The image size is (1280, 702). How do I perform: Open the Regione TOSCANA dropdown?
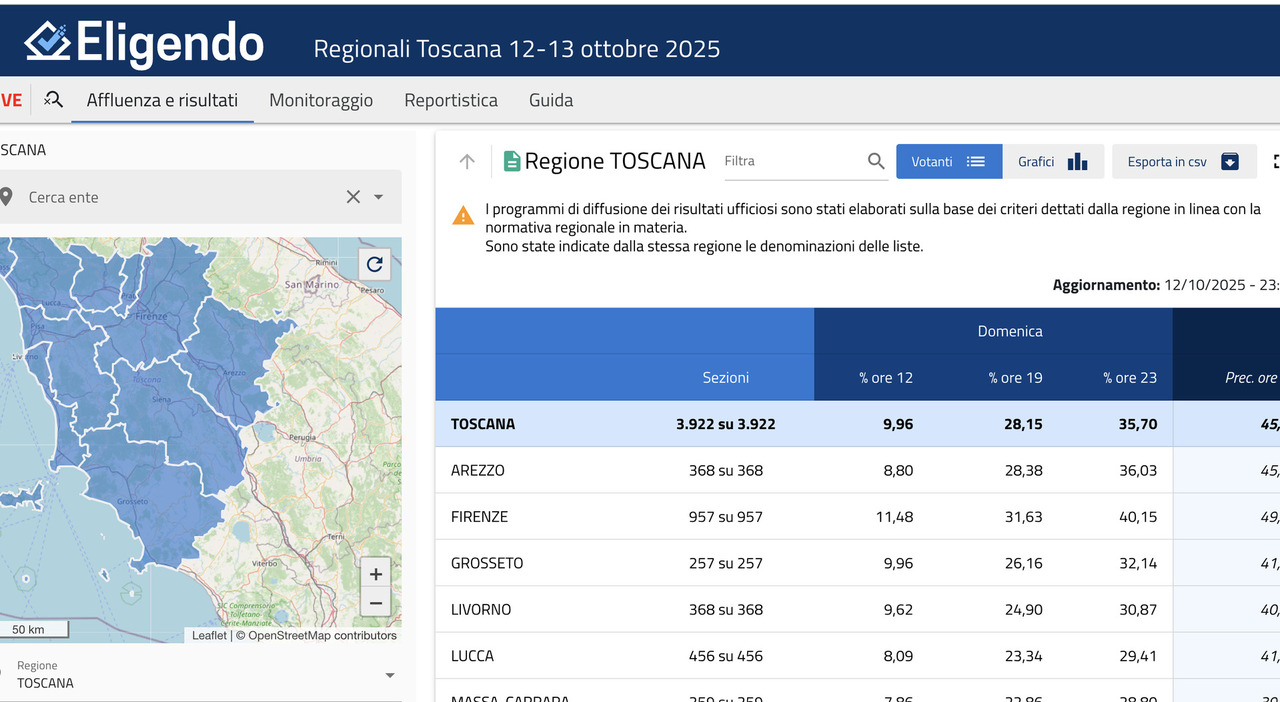click(x=389, y=675)
